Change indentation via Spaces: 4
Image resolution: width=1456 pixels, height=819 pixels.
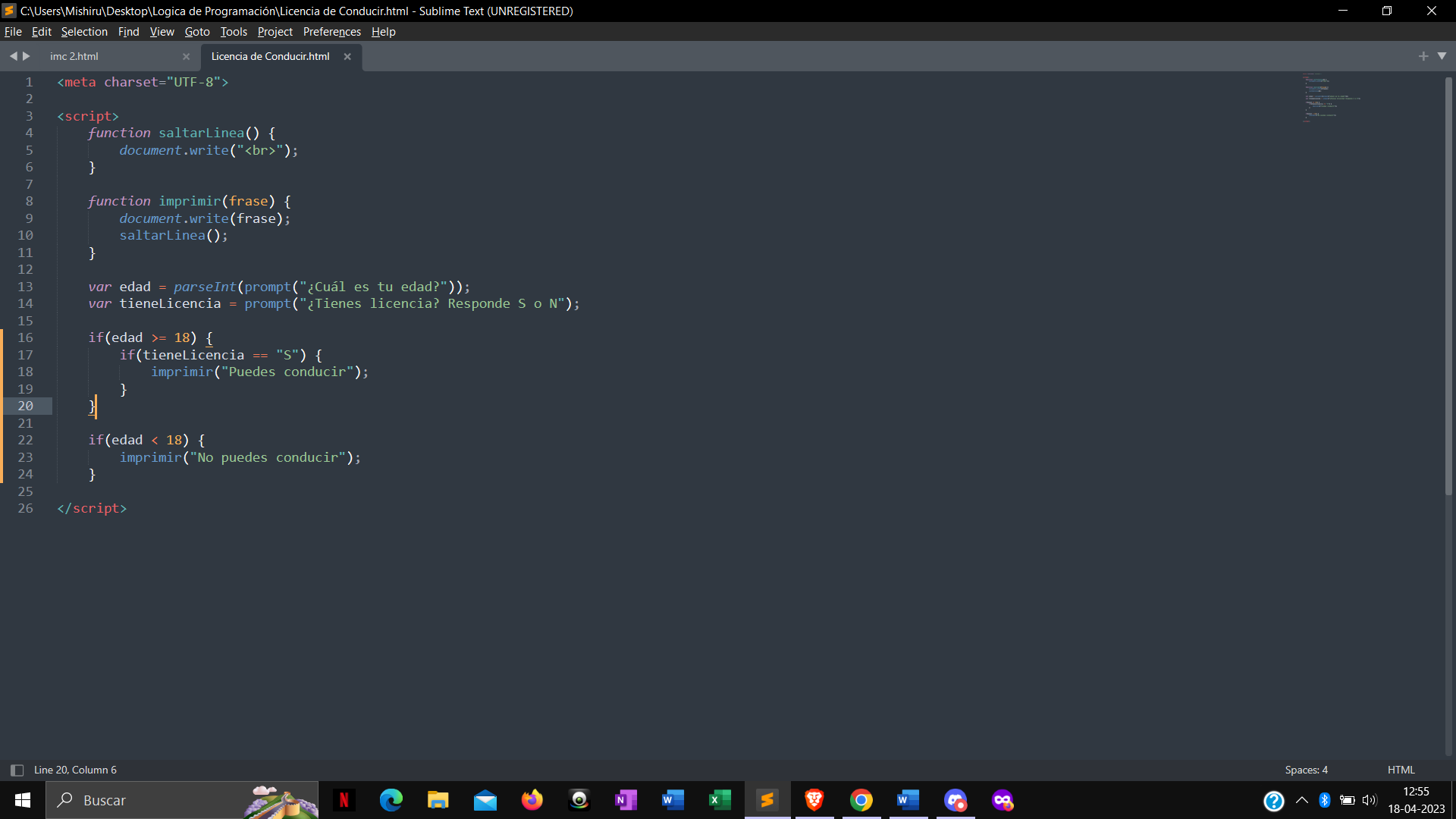1306,770
